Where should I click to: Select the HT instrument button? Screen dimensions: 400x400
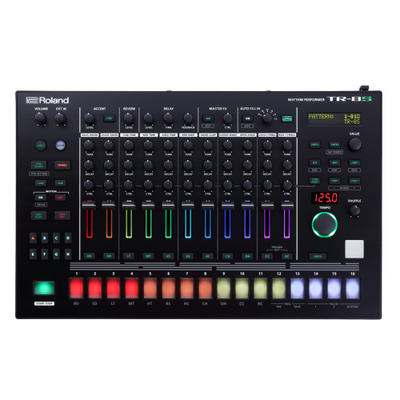click(x=168, y=256)
